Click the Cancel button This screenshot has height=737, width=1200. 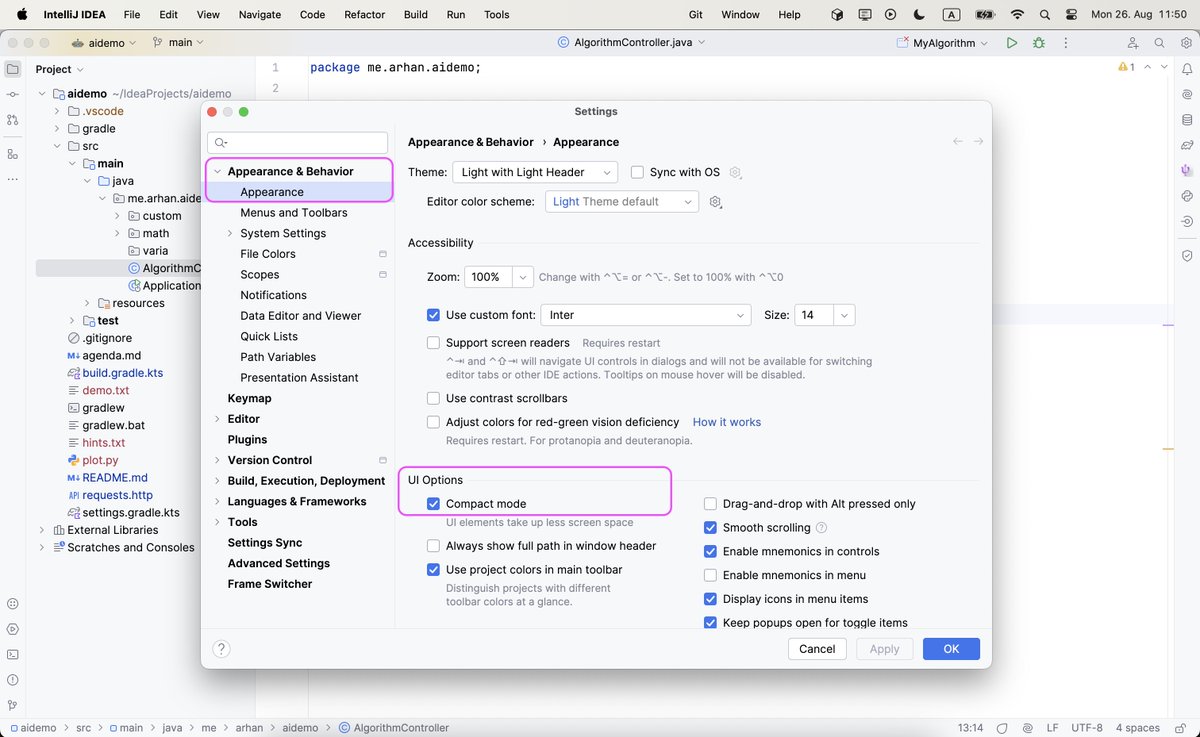pos(817,649)
